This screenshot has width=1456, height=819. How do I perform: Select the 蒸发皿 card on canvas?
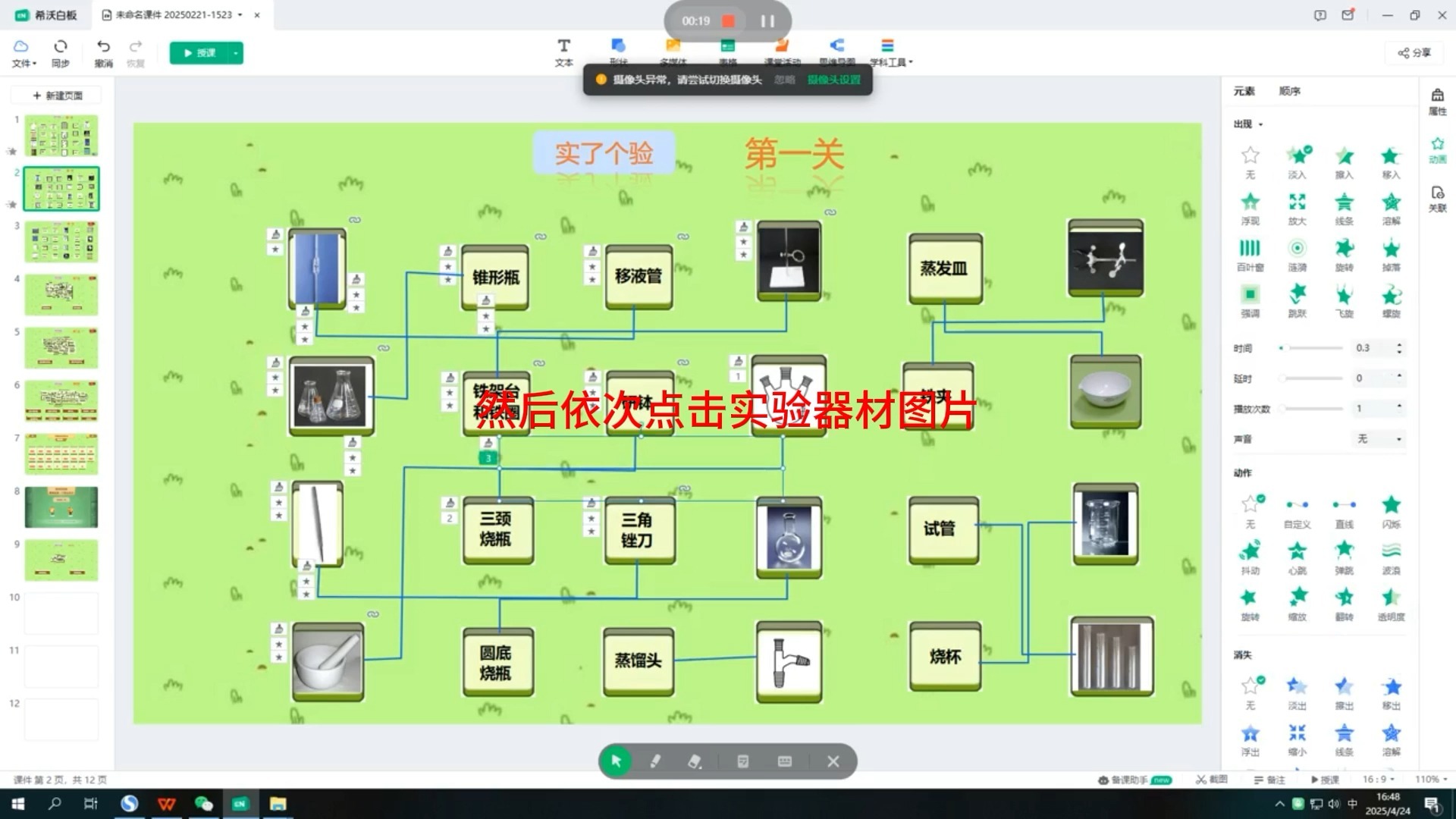click(945, 268)
